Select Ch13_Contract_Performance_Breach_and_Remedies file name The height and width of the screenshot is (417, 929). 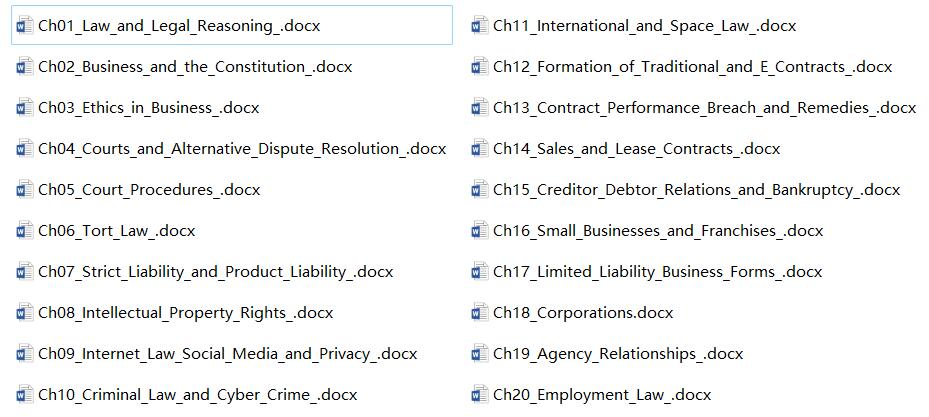(704, 108)
